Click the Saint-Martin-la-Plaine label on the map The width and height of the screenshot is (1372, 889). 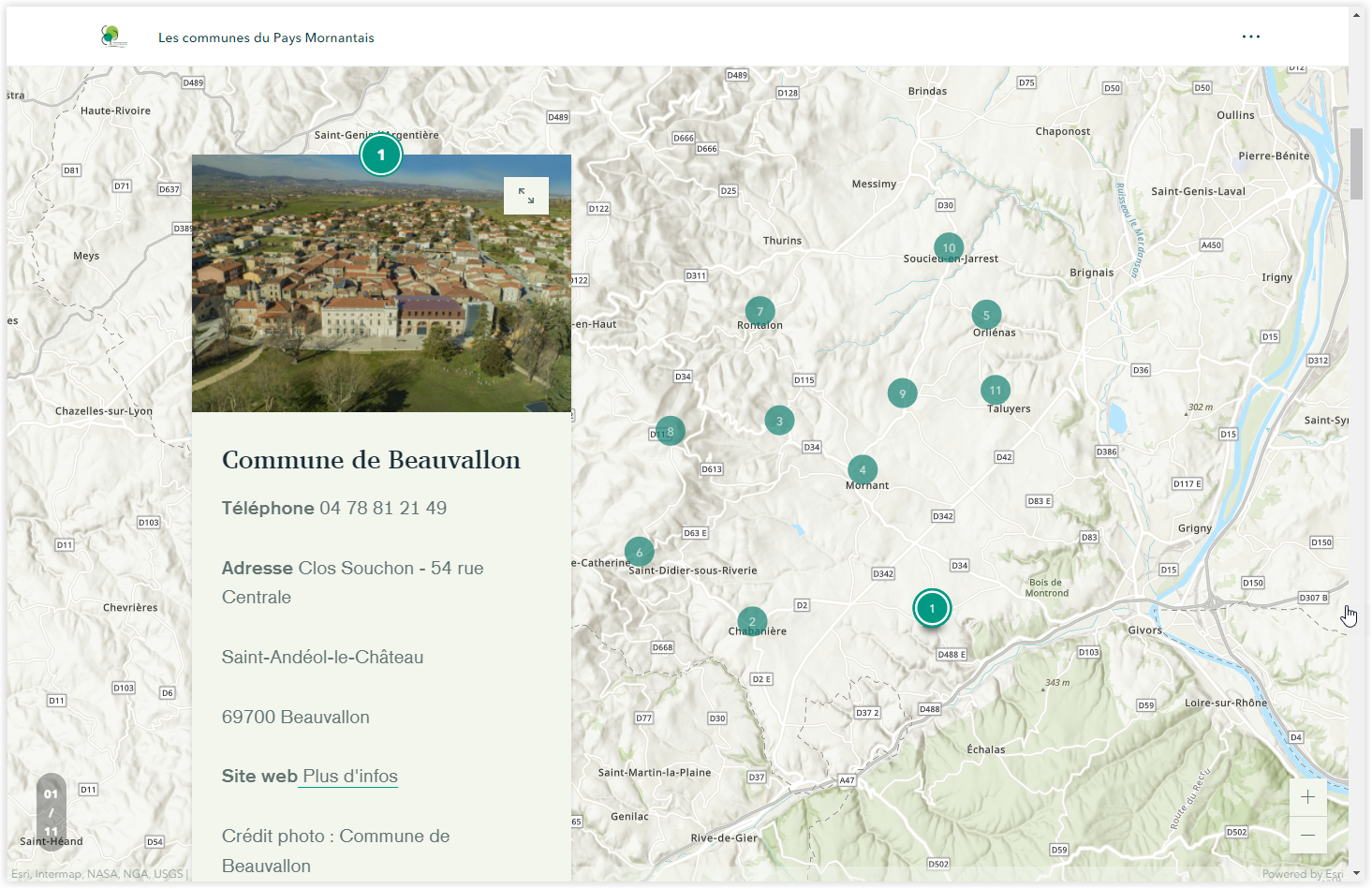click(x=655, y=773)
